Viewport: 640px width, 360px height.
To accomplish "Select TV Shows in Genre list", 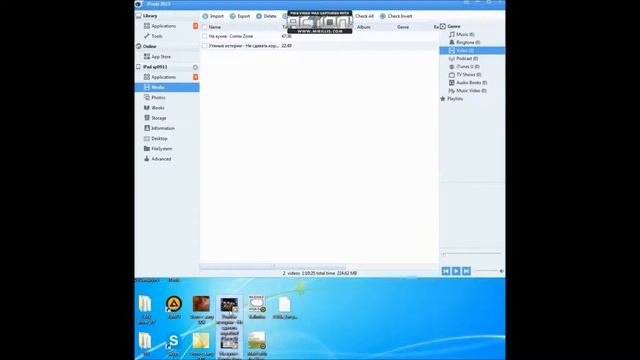I will (x=469, y=75).
